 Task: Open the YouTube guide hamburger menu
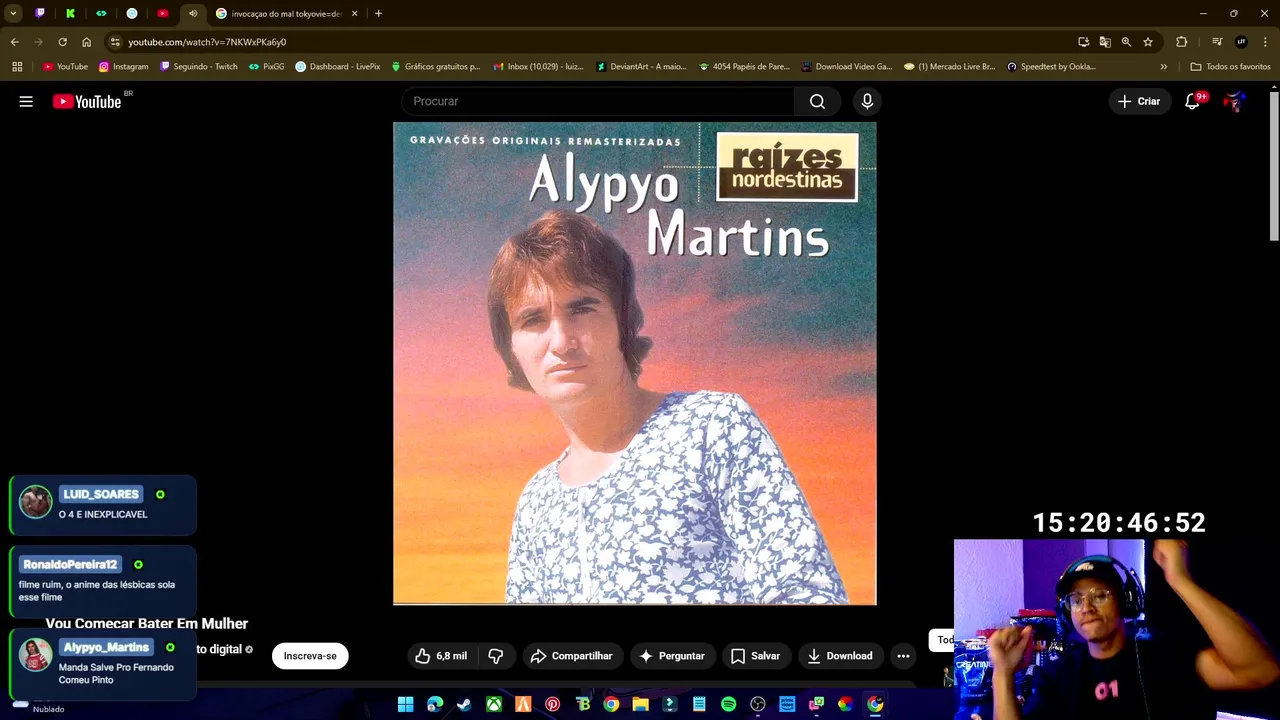(x=26, y=101)
